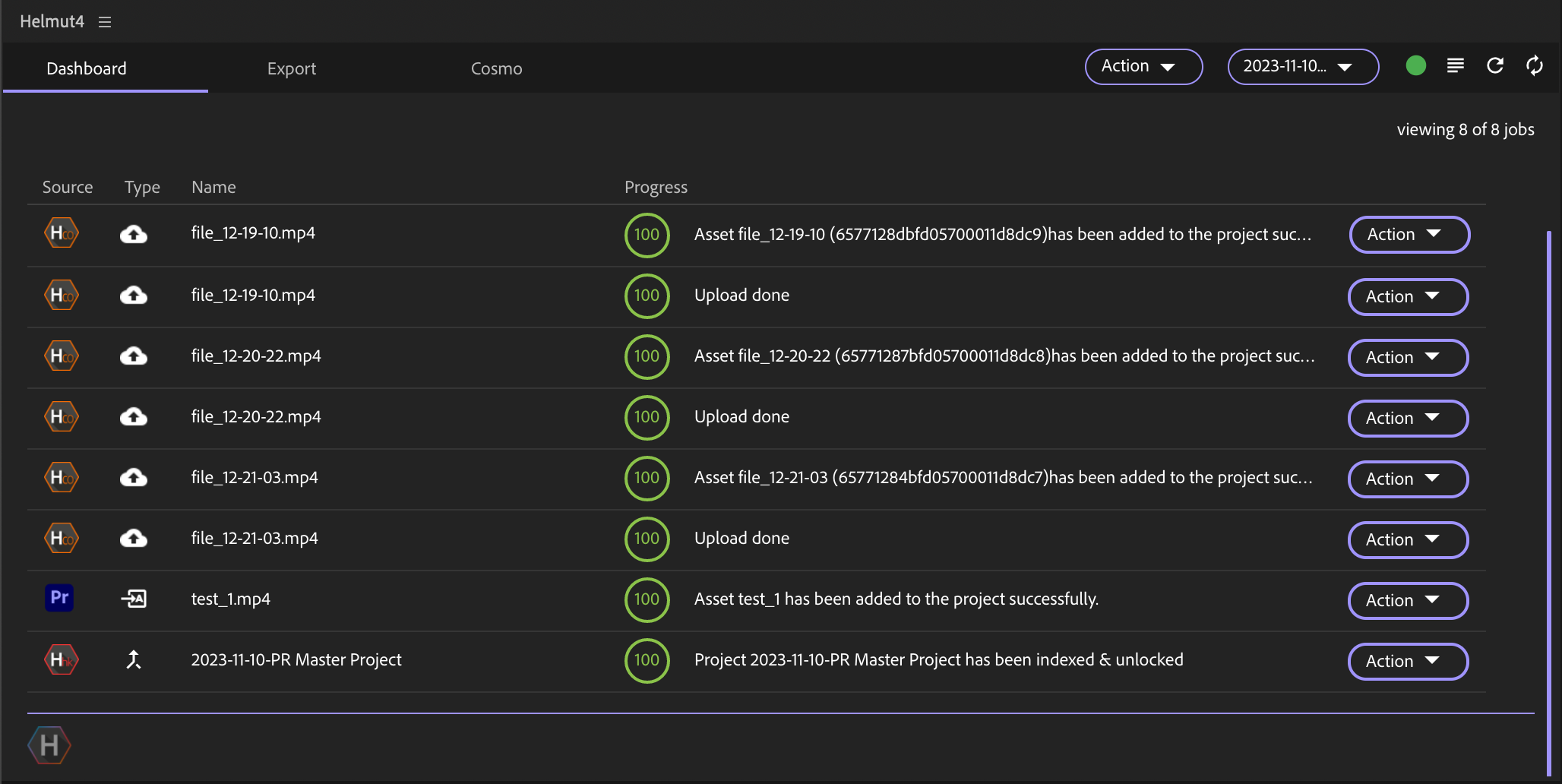1562x784 pixels.
Task: Click the 100 progress circle for test_1.mp4
Action: coord(647,599)
